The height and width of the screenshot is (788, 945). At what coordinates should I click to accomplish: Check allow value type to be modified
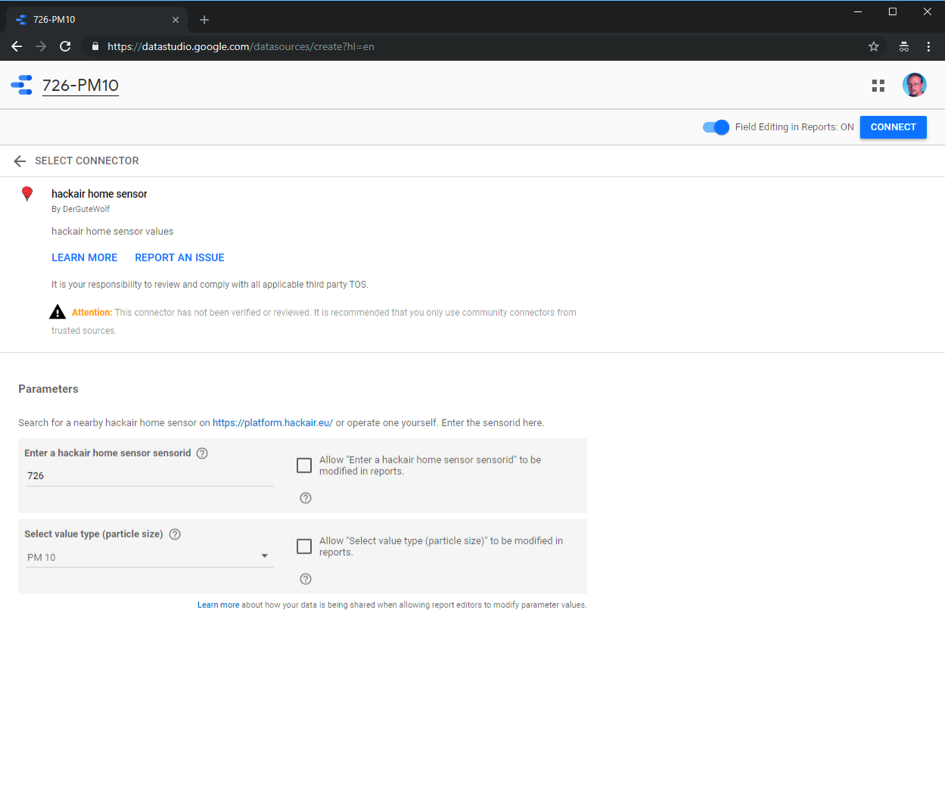pos(304,546)
